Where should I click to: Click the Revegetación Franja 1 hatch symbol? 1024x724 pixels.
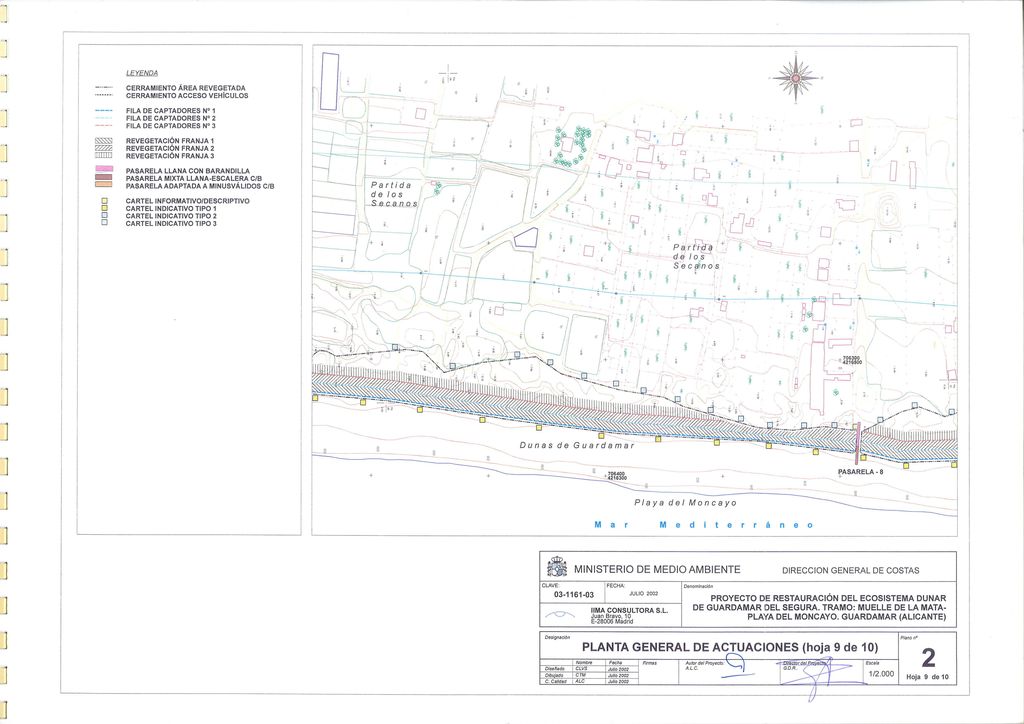point(103,142)
